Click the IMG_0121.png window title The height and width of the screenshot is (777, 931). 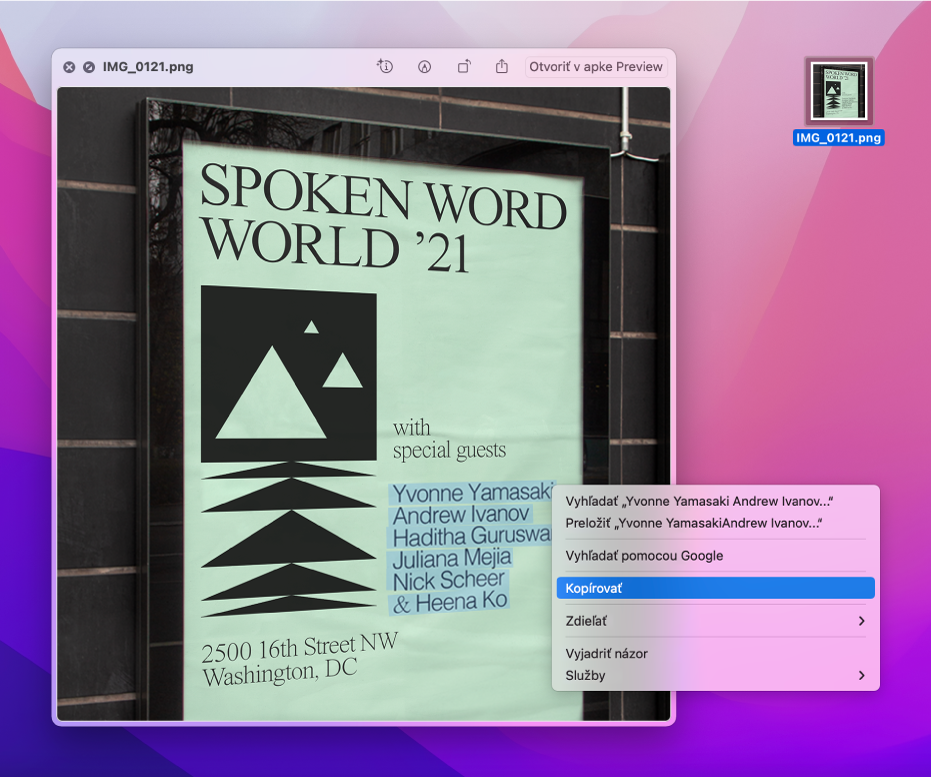click(x=148, y=67)
